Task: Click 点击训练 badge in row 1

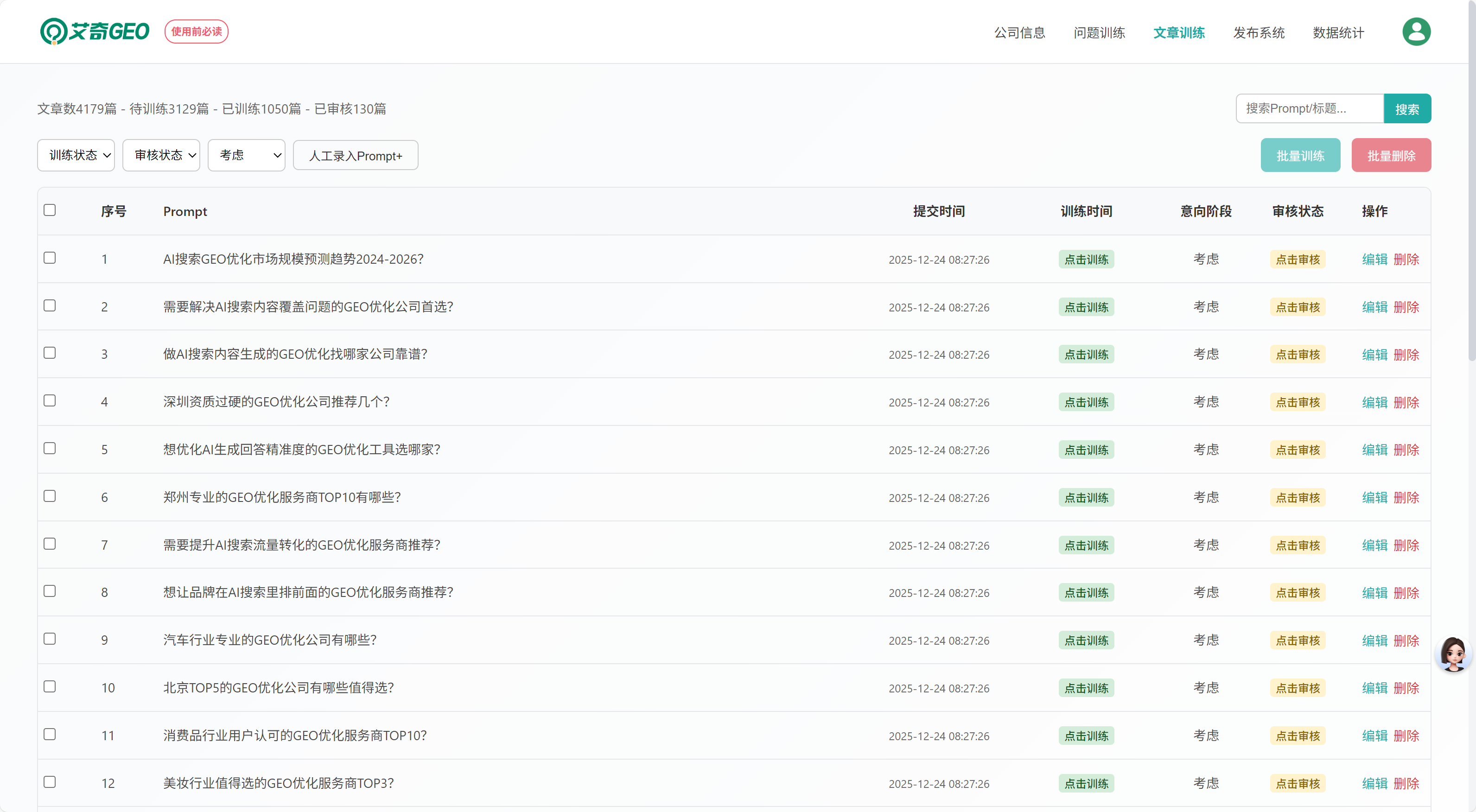Action: pyautogui.click(x=1086, y=259)
